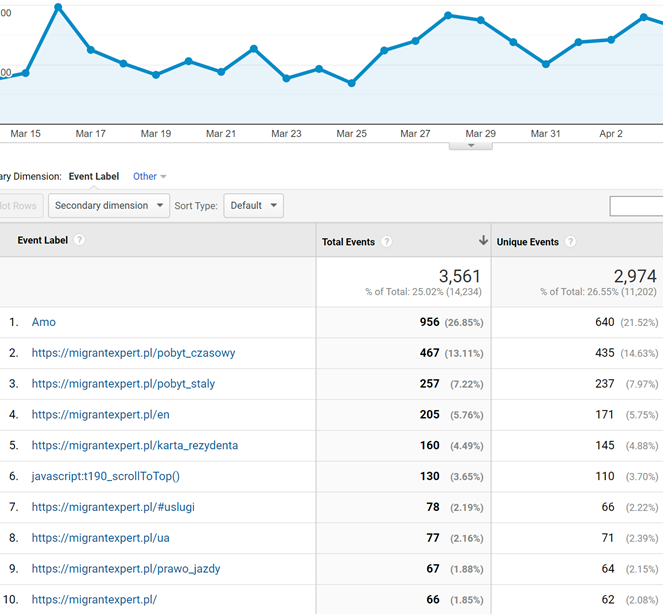Open the migrantexpert.pl/ua label link
This screenshot has width=663, height=614.
click(x=101, y=538)
